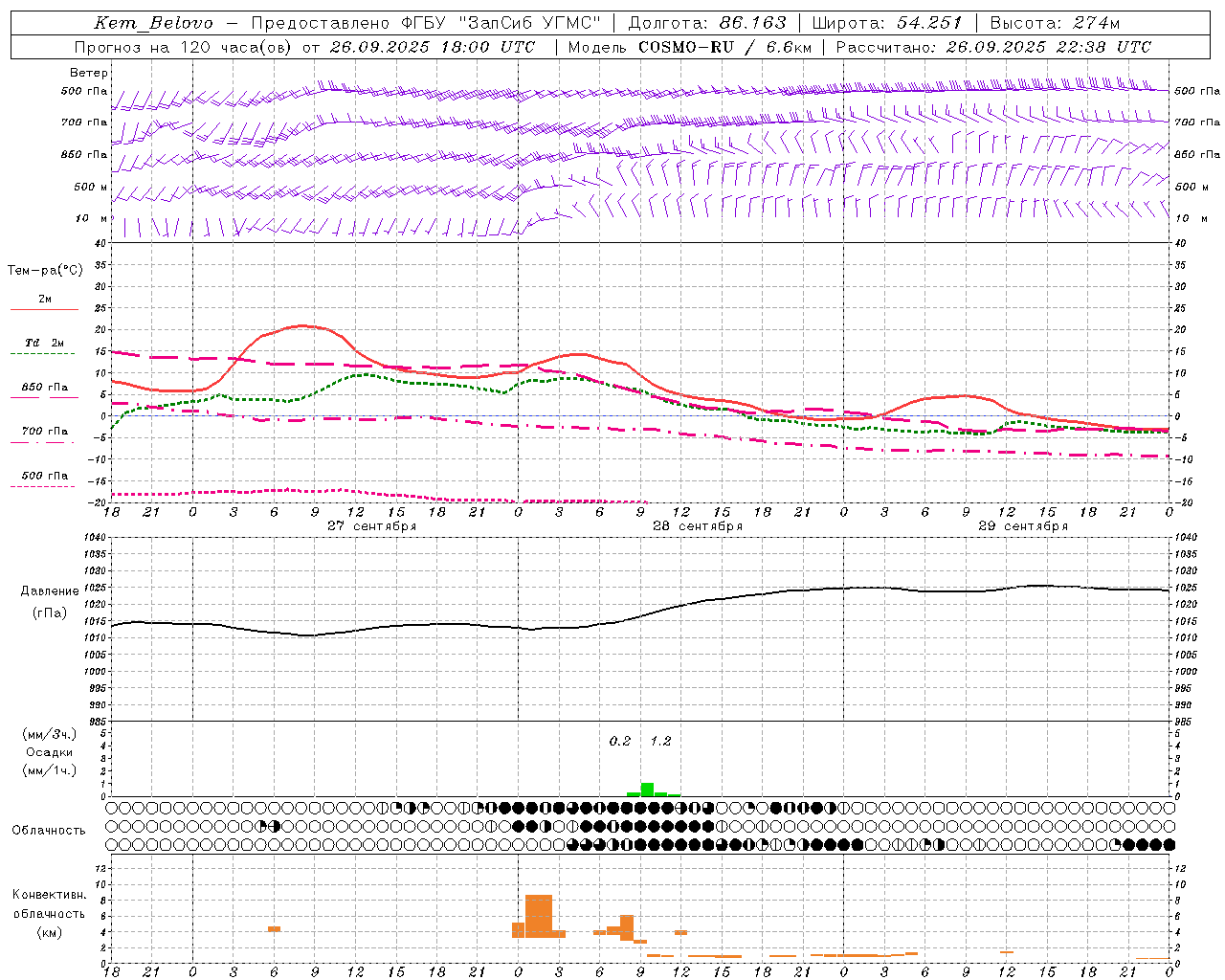Screen dimensions: 1225x980
Task: Click the Конвективн. label
Action: pyautogui.click(x=50, y=895)
